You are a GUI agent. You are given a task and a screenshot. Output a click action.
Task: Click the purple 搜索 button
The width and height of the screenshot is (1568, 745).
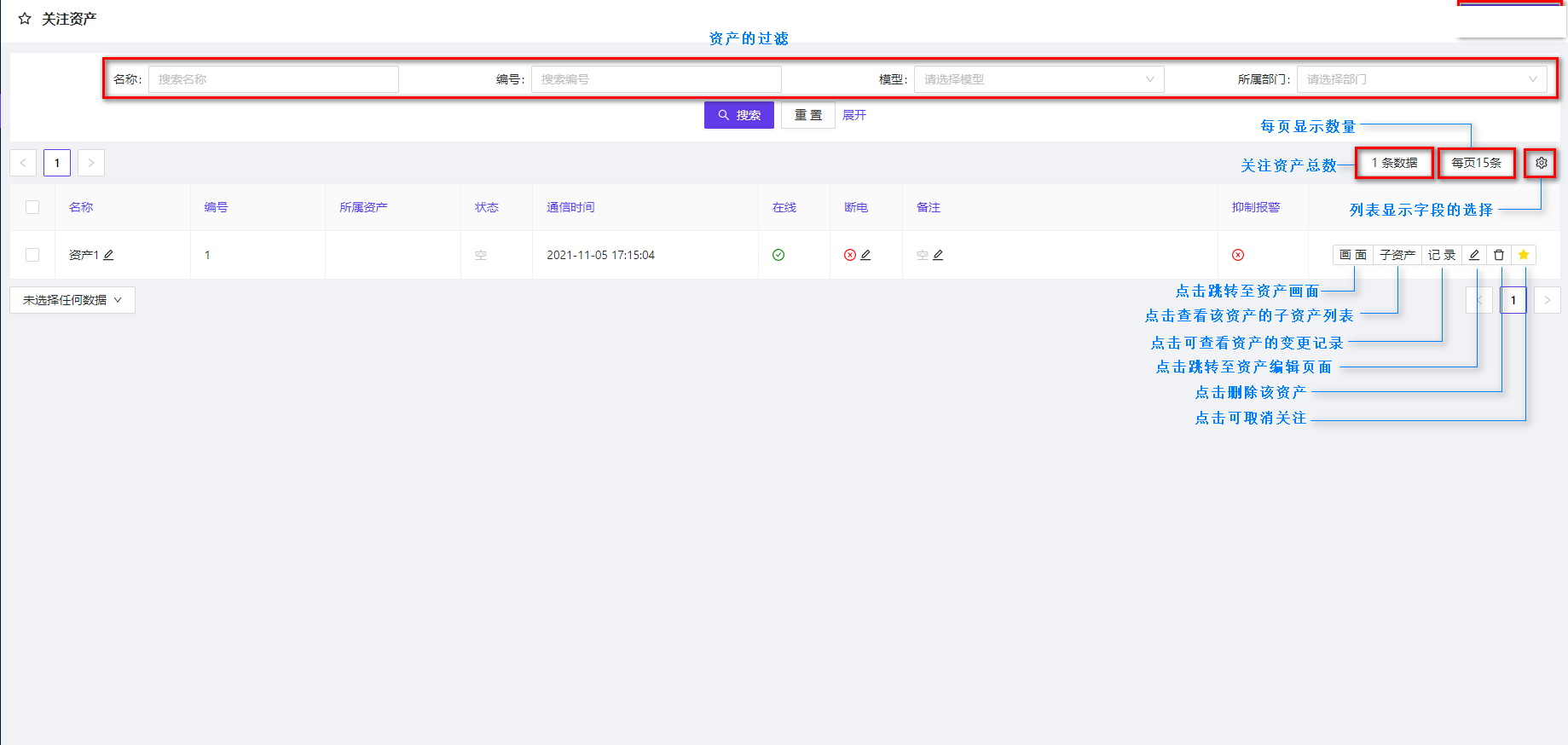tap(739, 115)
